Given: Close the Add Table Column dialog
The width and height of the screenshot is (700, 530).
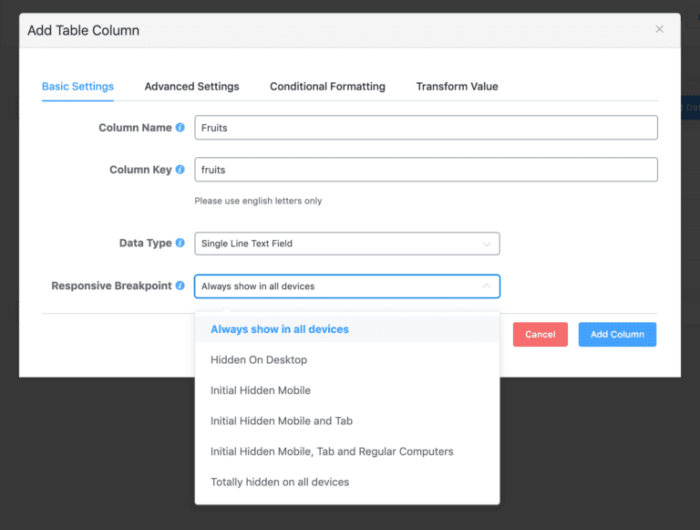Looking at the screenshot, I should tap(659, 29).
